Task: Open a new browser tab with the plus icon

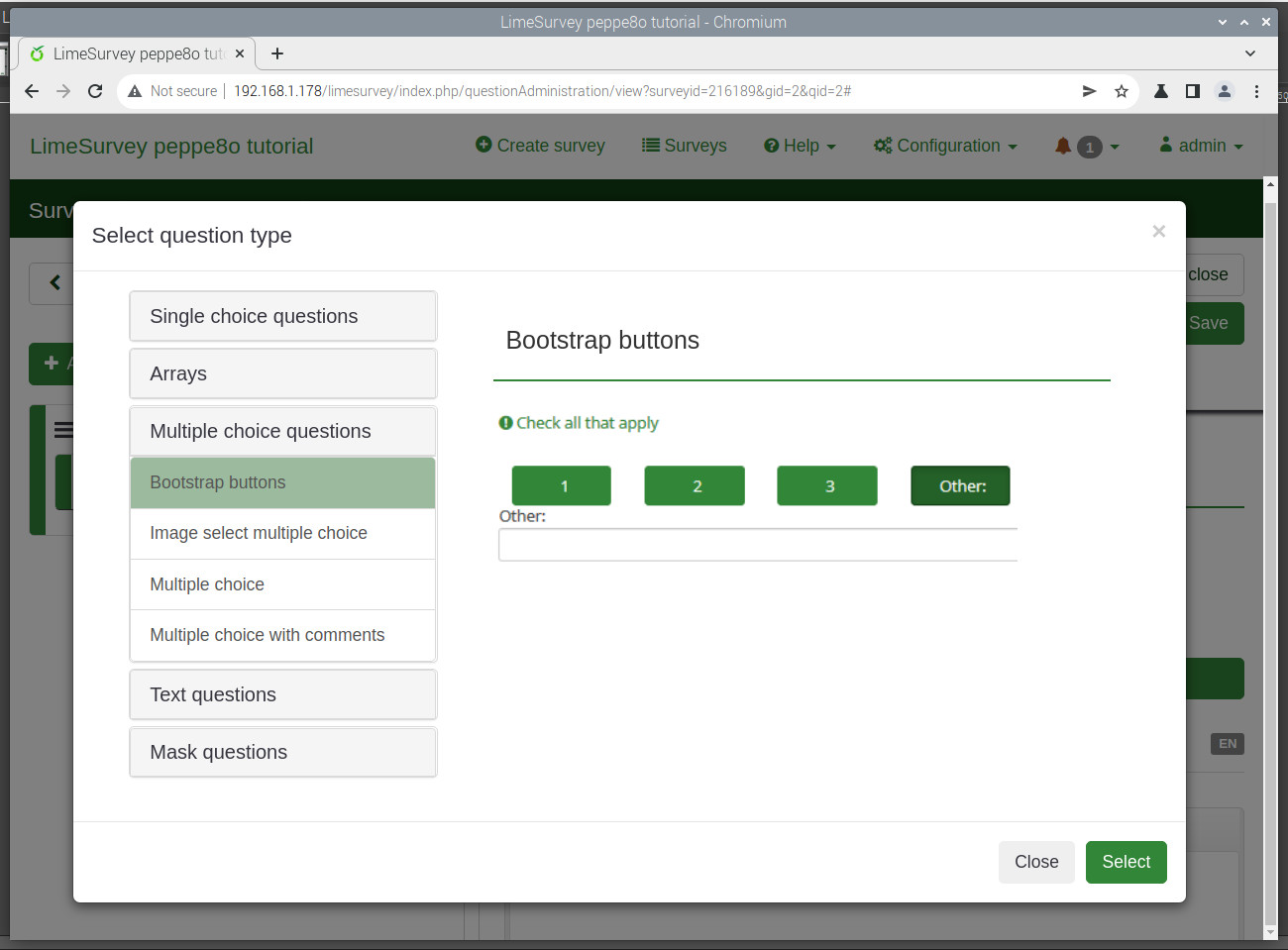Action: click(276, 53)
